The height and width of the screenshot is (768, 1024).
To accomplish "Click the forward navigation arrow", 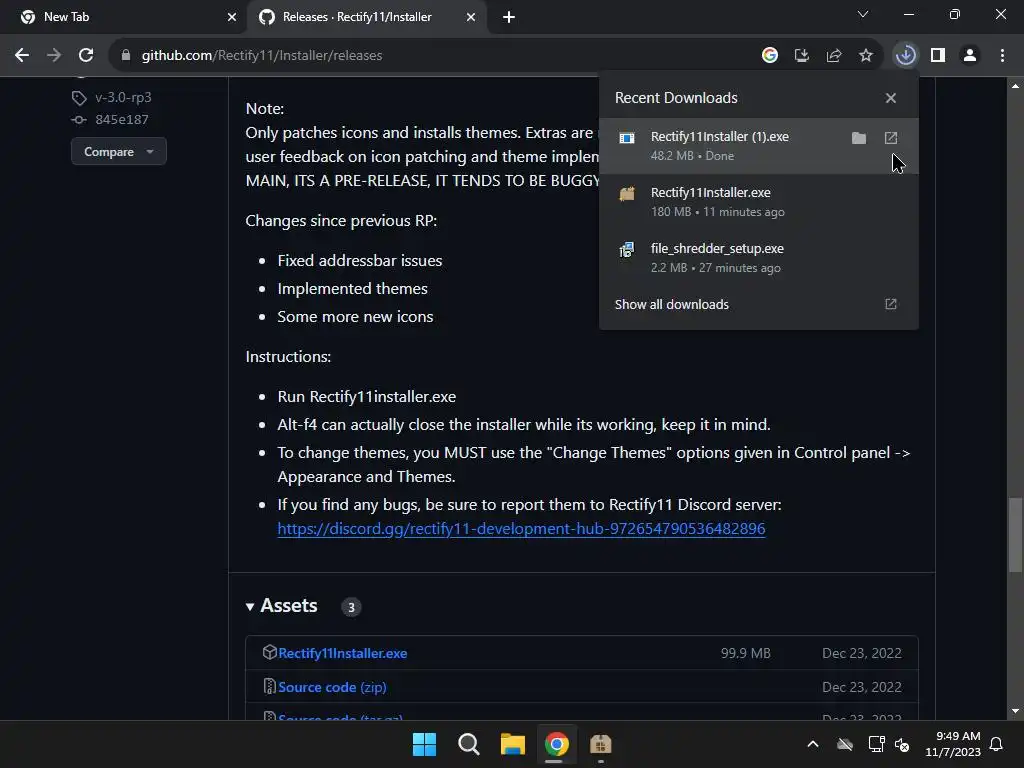I will tap(54, 56).
